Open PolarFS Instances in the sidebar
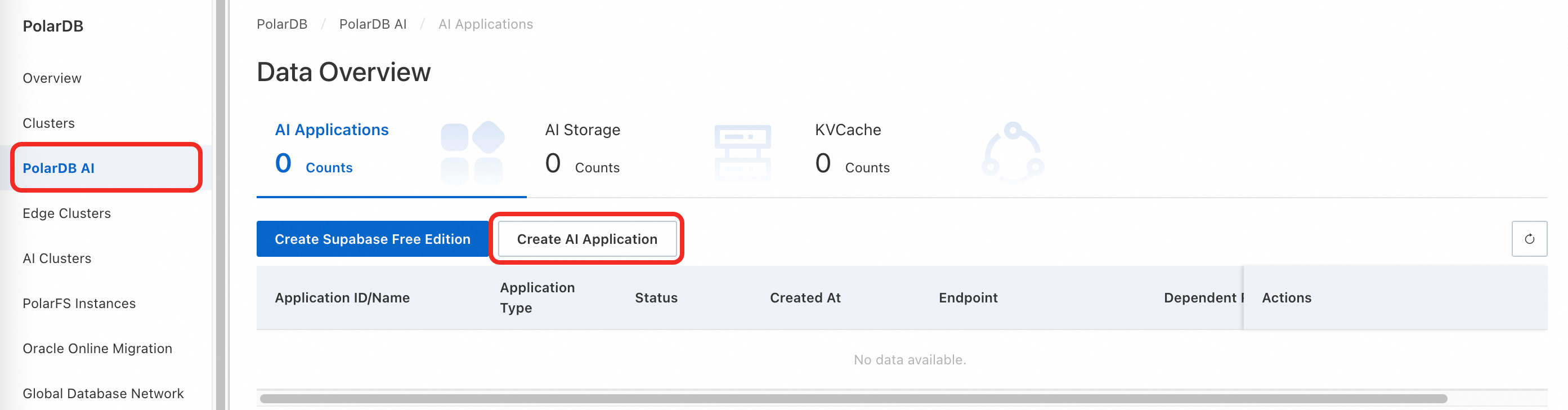The width and height of the screenshot is (1568, 410). tap(79, 304)
